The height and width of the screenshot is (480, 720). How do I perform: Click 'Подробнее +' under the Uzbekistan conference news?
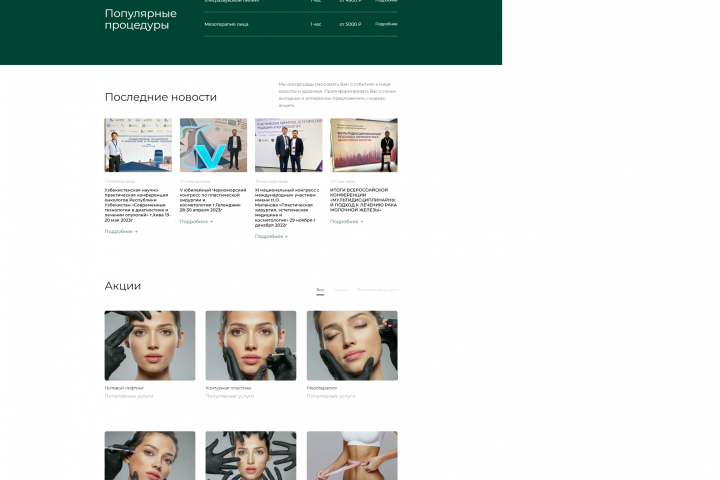[121, 232]
